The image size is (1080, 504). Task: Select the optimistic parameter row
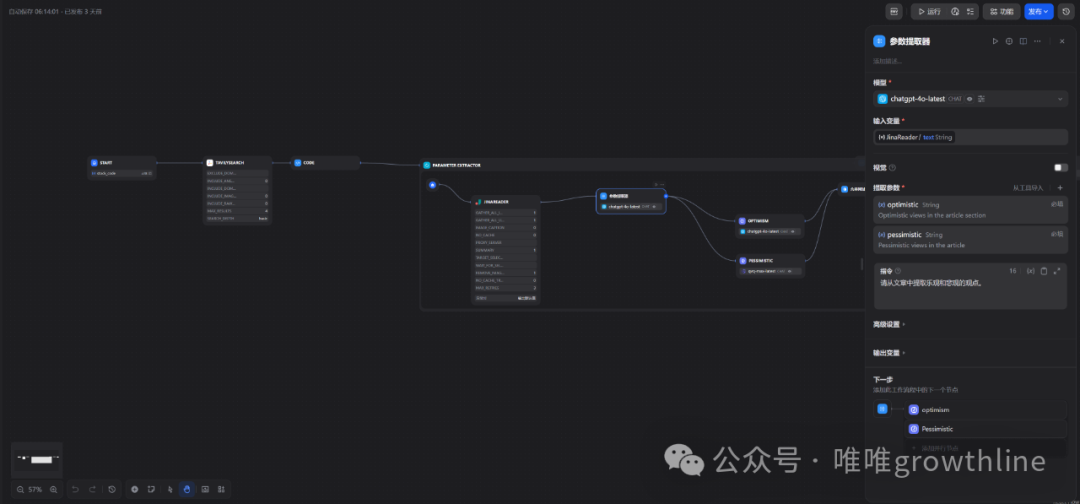coord(970,209)
